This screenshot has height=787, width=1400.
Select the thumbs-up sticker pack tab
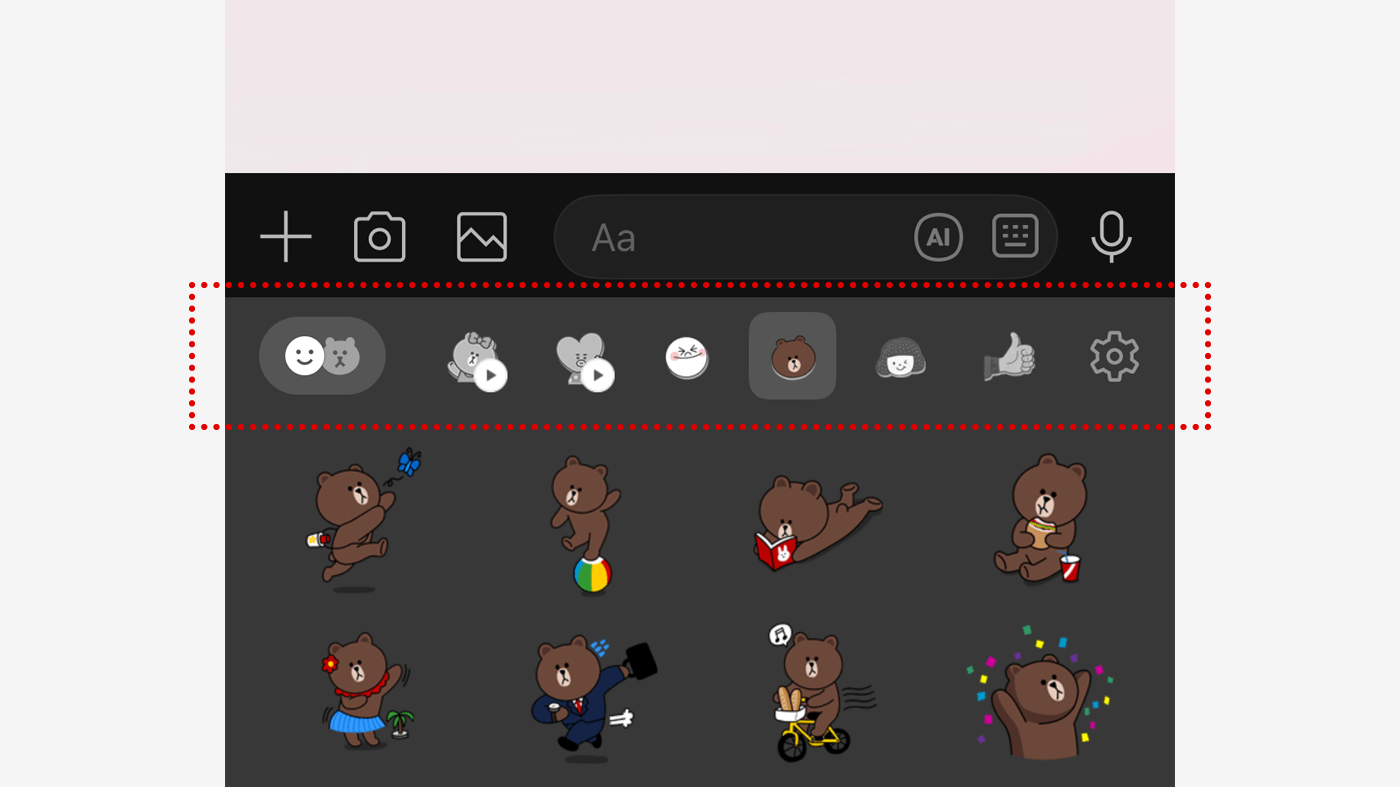[x=1009, y=357]
